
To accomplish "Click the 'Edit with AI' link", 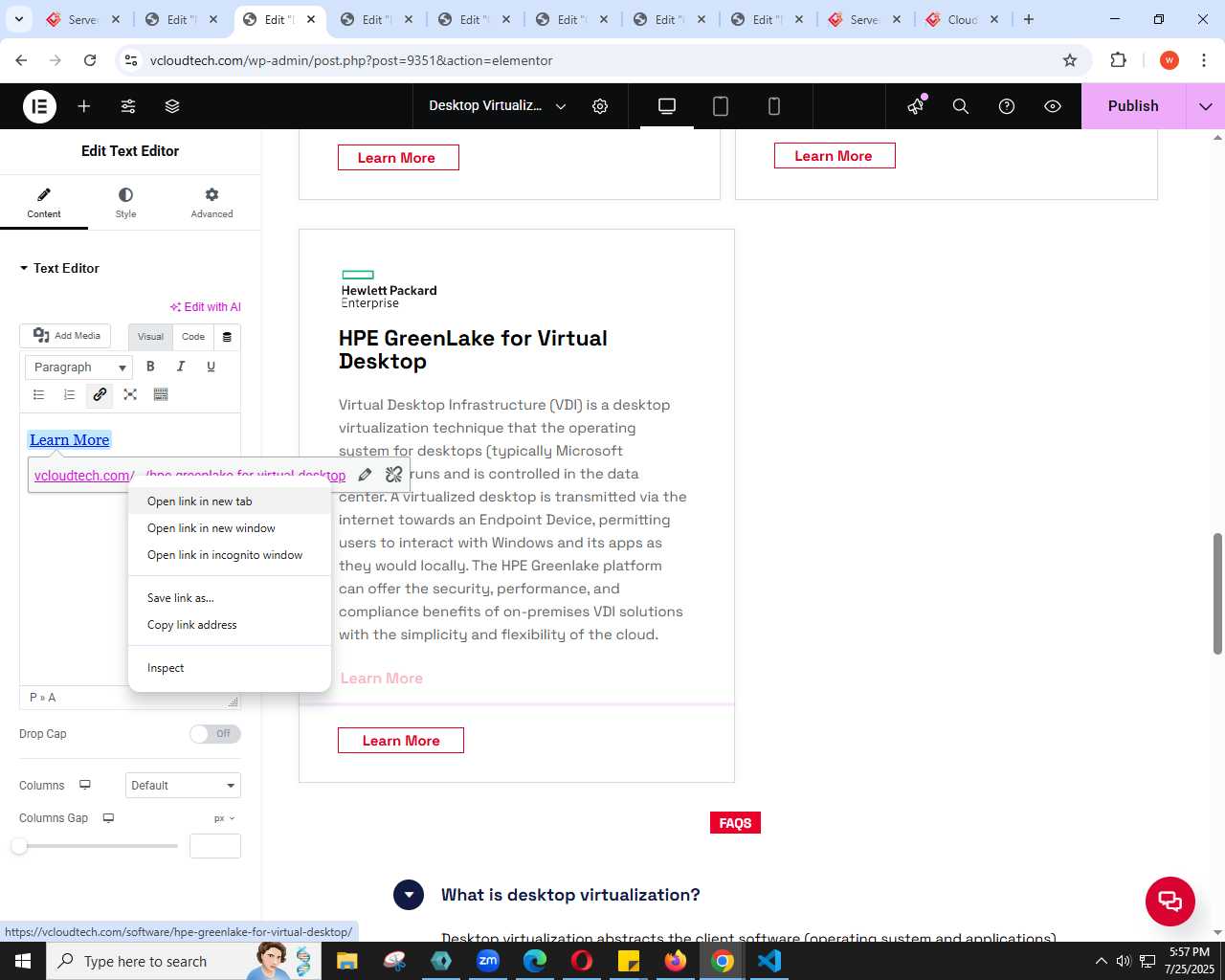I will [206, 307].
